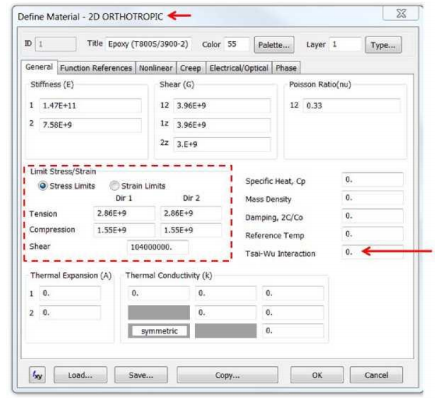Click the Reference Temp field
The height and width of the screenshot is (398, 435).
373,234
